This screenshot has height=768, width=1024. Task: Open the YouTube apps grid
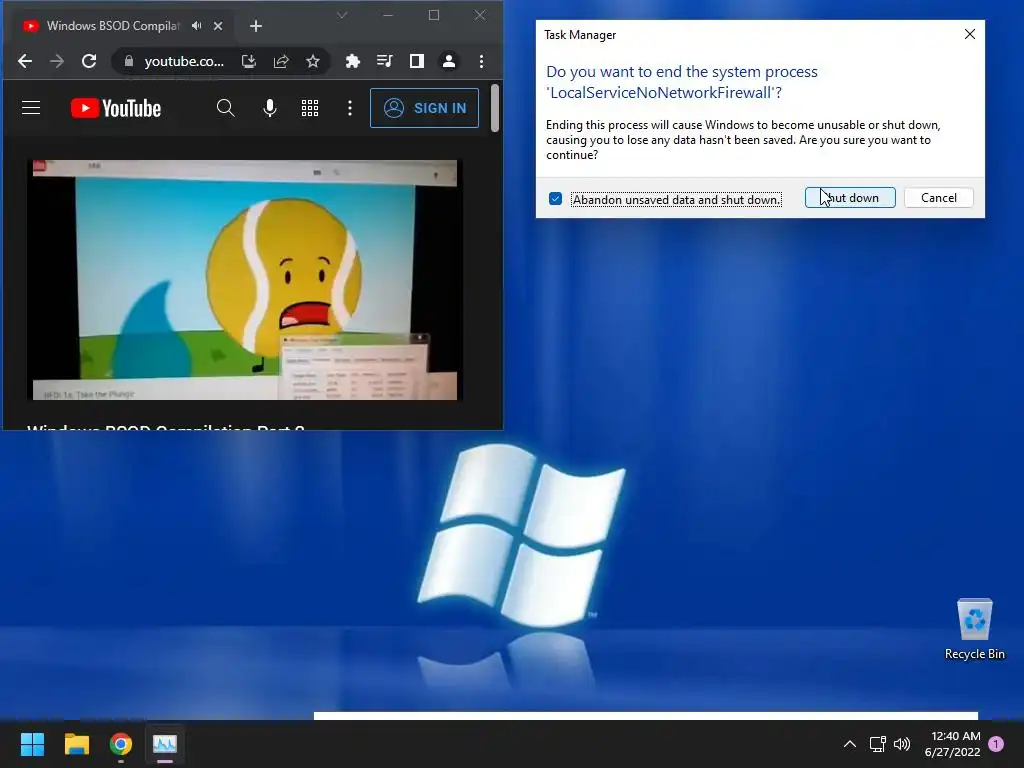pyautogui.click(x=310, y=108)
